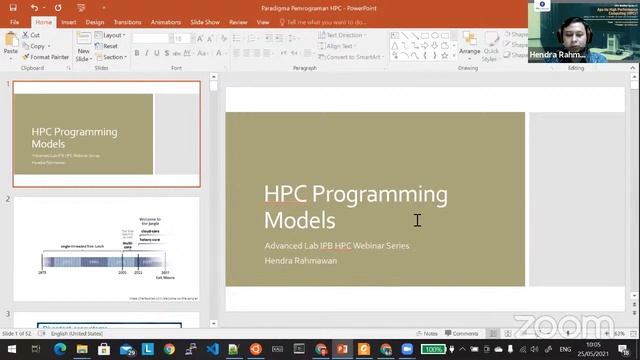Open the Arrange dropdown
Image resolution: width=640 pixels, height=360 pixels.
tap(469, 46)
